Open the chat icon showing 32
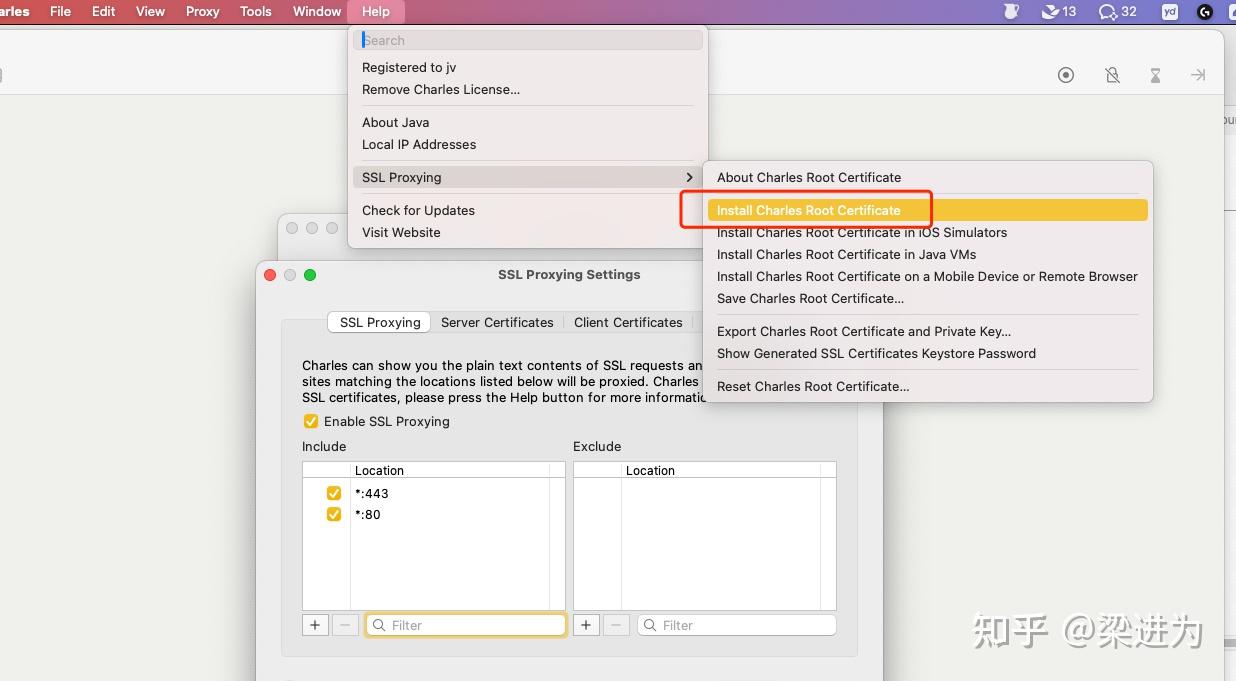 tap(1117, 12)
